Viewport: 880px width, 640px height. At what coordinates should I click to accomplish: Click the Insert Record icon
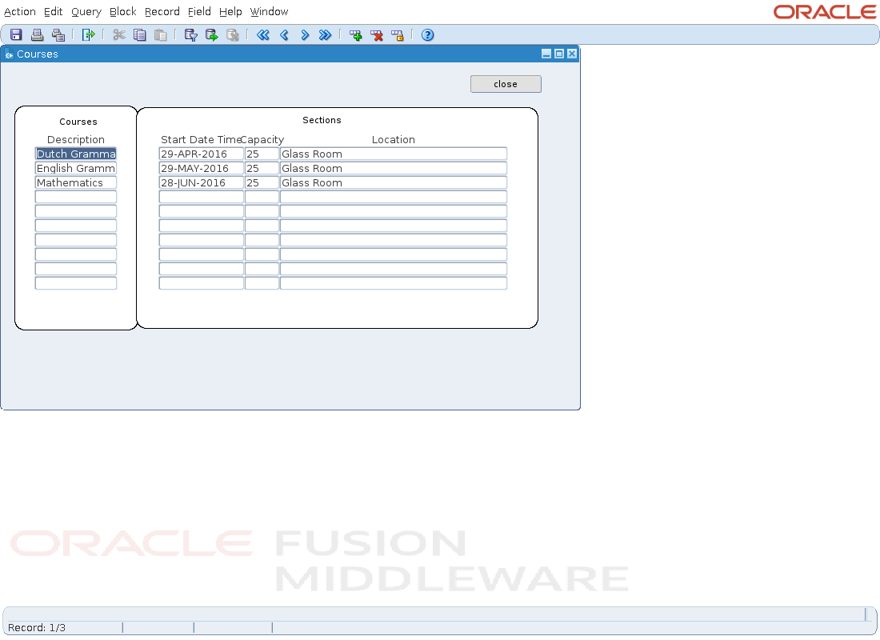355,35
